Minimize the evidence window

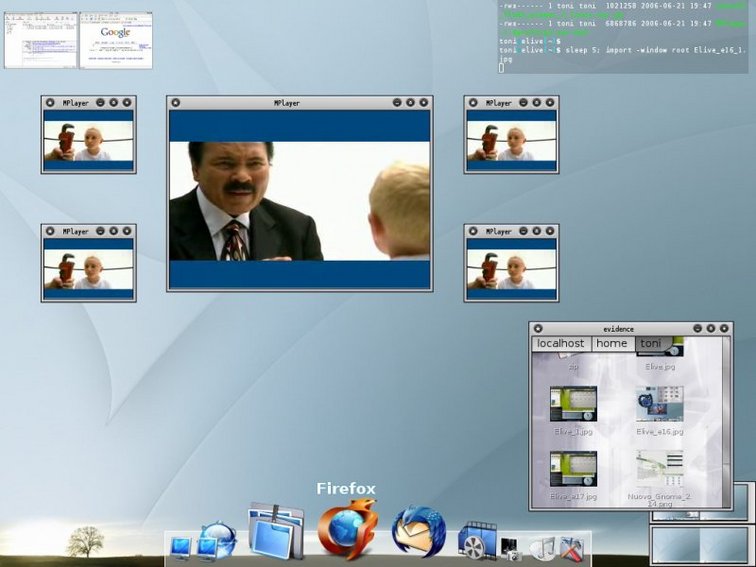click(x=697, y=328)
